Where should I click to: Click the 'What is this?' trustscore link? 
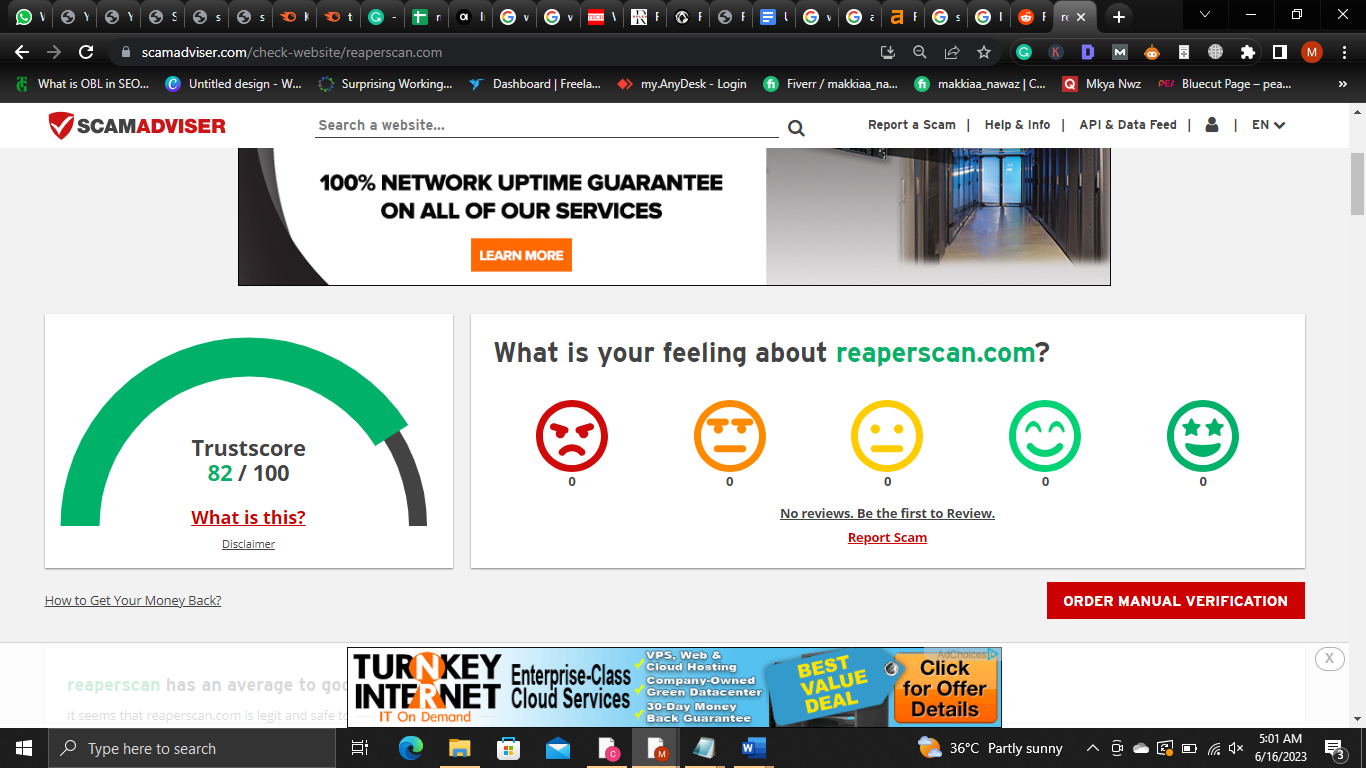click(x=249, y=517)
